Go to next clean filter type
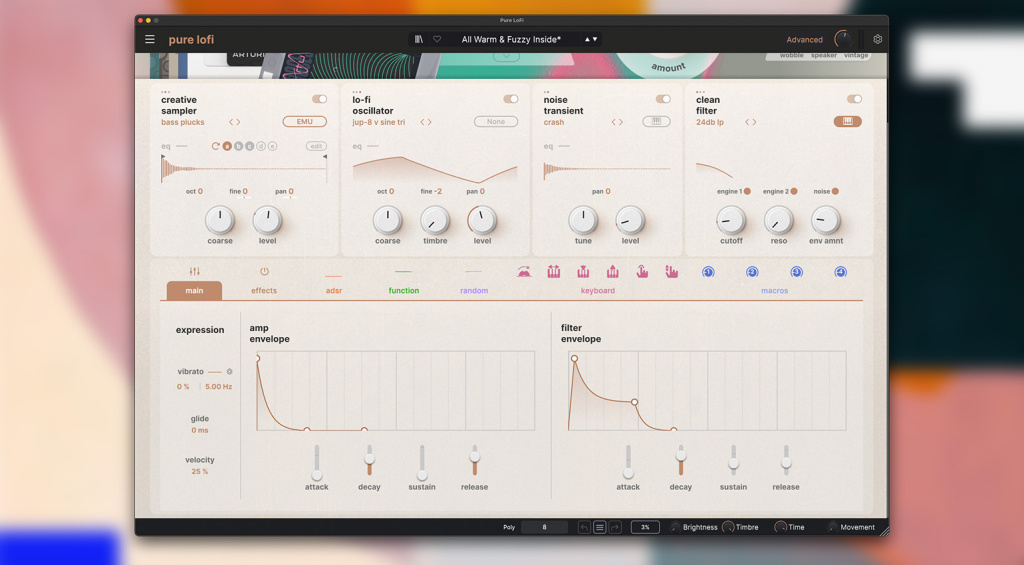 pos(754,122)
